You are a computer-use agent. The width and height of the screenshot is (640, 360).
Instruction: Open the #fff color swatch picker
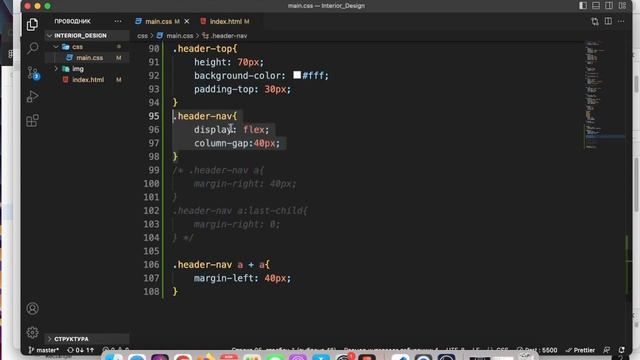tap(297, 75)
